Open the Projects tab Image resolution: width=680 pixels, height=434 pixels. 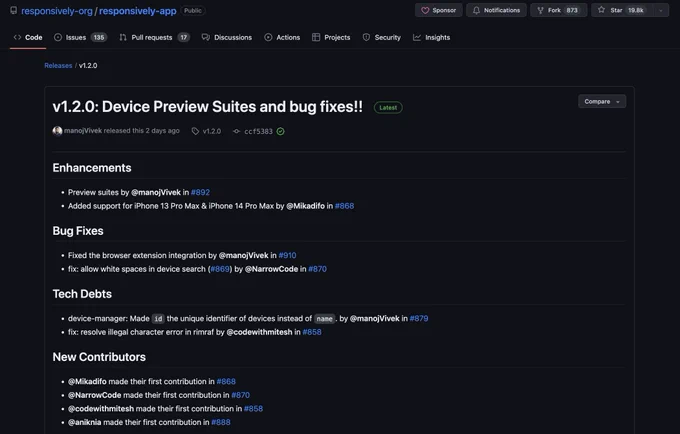(x=331, y=37)
